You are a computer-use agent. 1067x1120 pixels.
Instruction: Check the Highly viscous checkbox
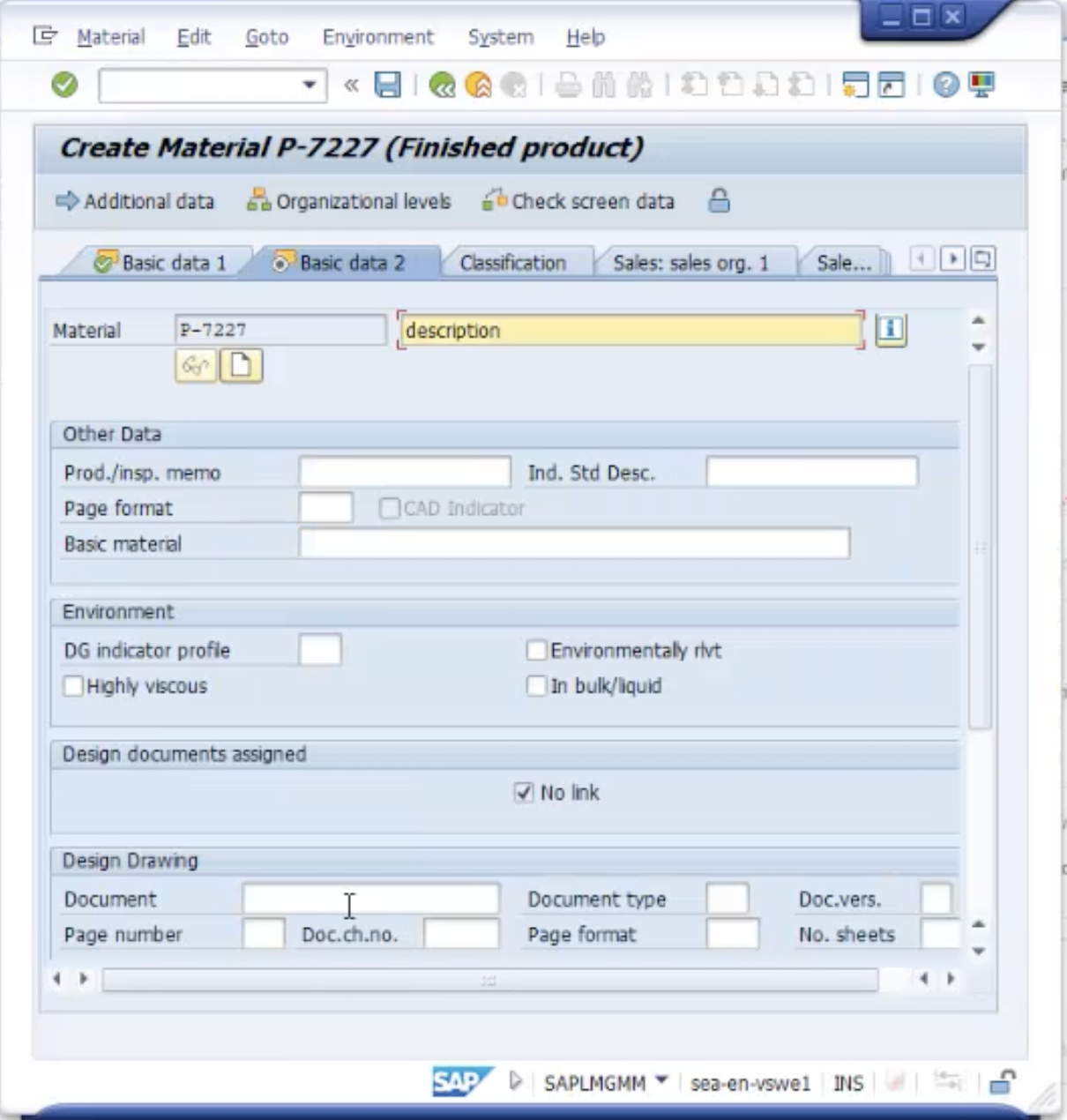coord(73,686)
